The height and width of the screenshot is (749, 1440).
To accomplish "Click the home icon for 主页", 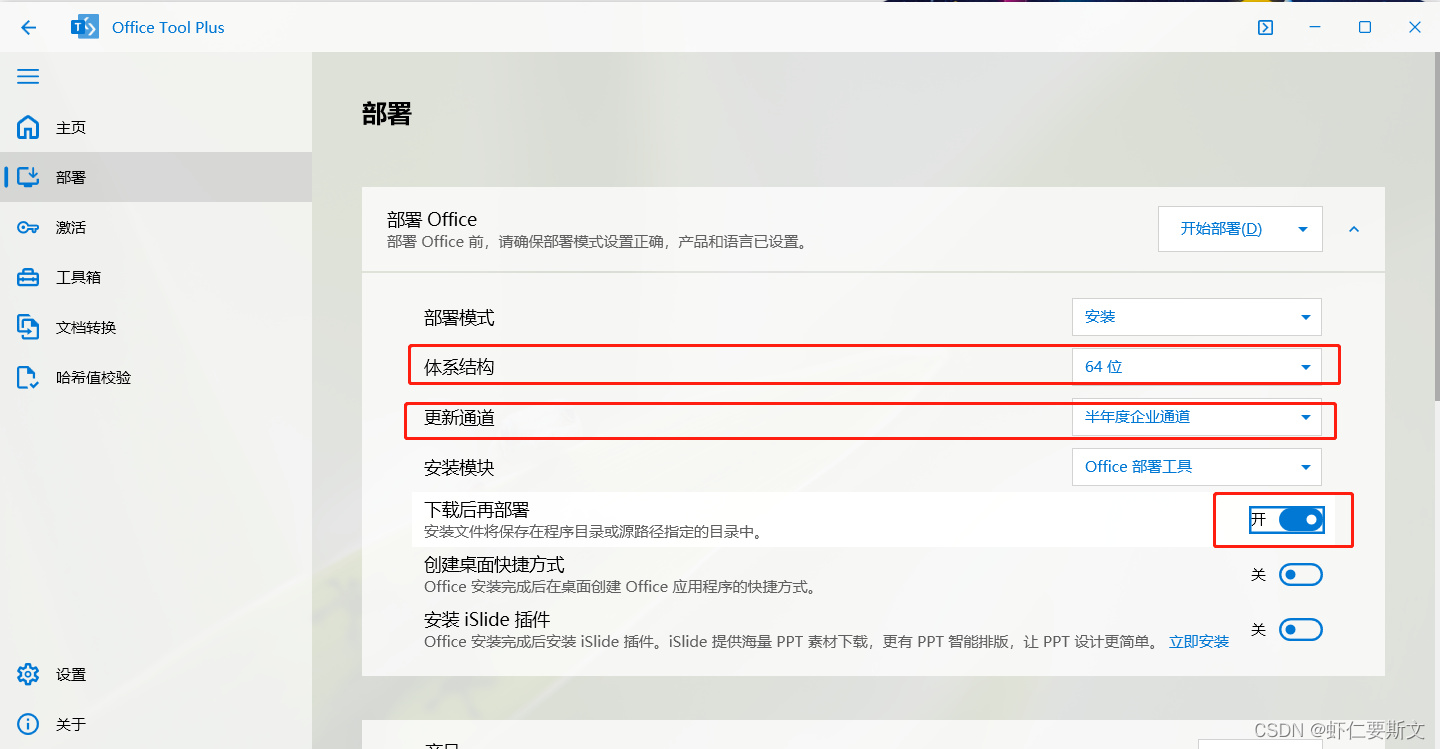I will [x=28, y=127].
